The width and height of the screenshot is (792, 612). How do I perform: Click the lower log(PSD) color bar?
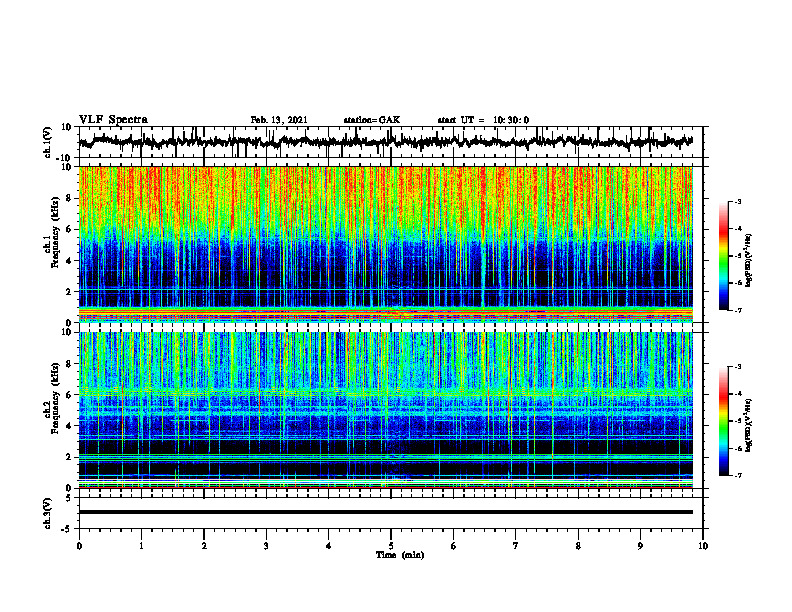click(723, 421)
